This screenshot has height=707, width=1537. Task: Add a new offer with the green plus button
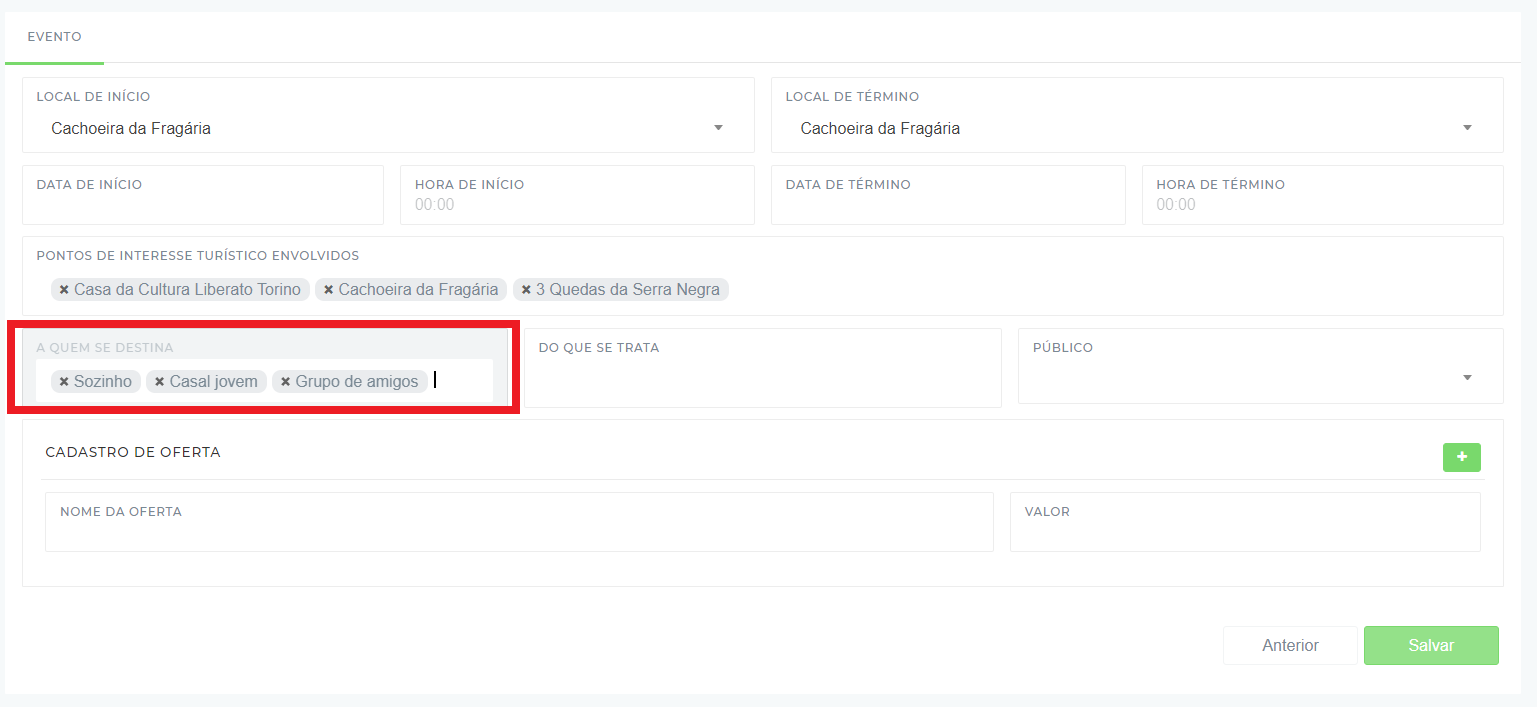(1461, 457)
